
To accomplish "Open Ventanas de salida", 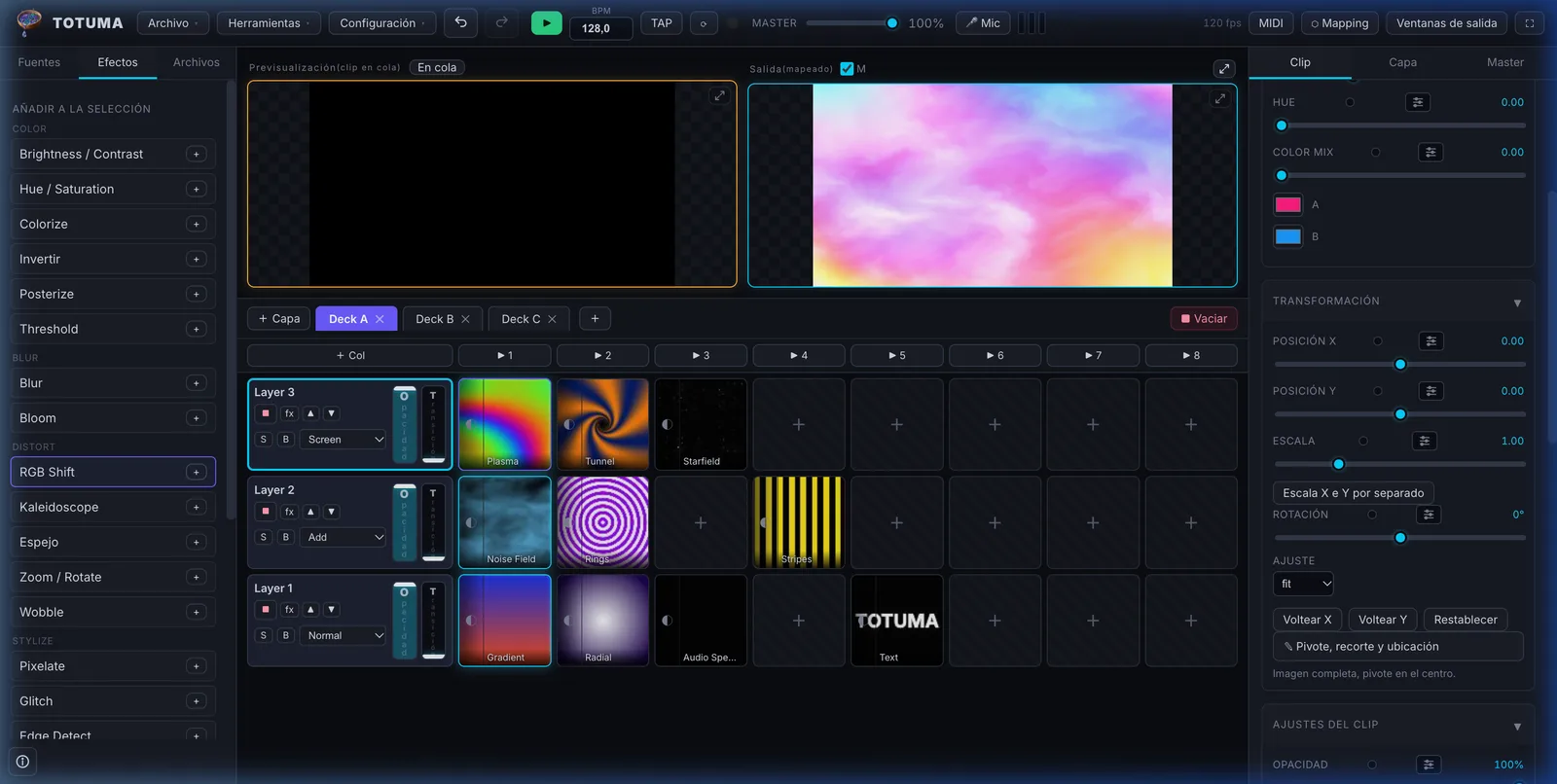I will pos(1446,22).
